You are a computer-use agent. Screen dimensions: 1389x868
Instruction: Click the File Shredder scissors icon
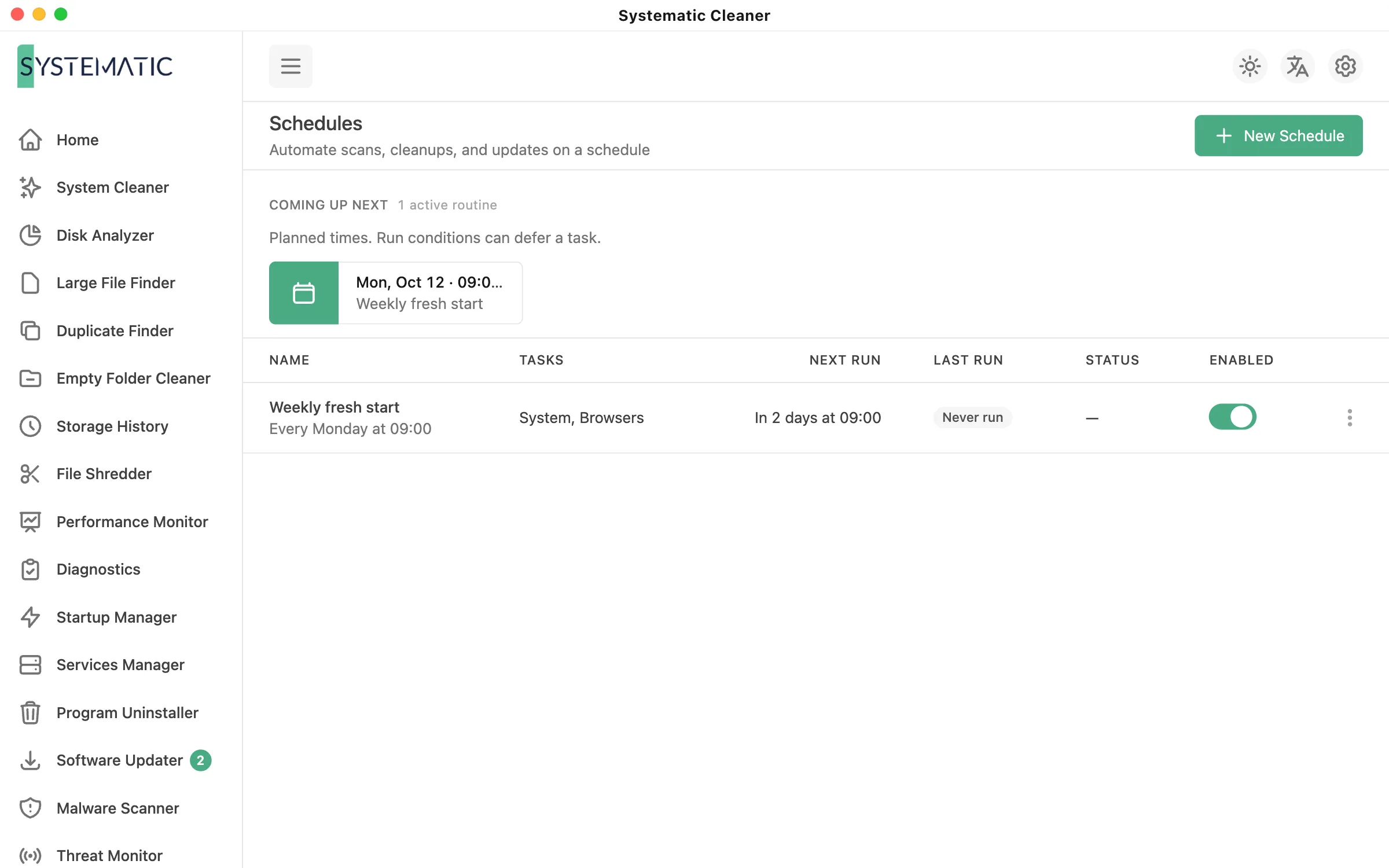[x=30, y=473]
